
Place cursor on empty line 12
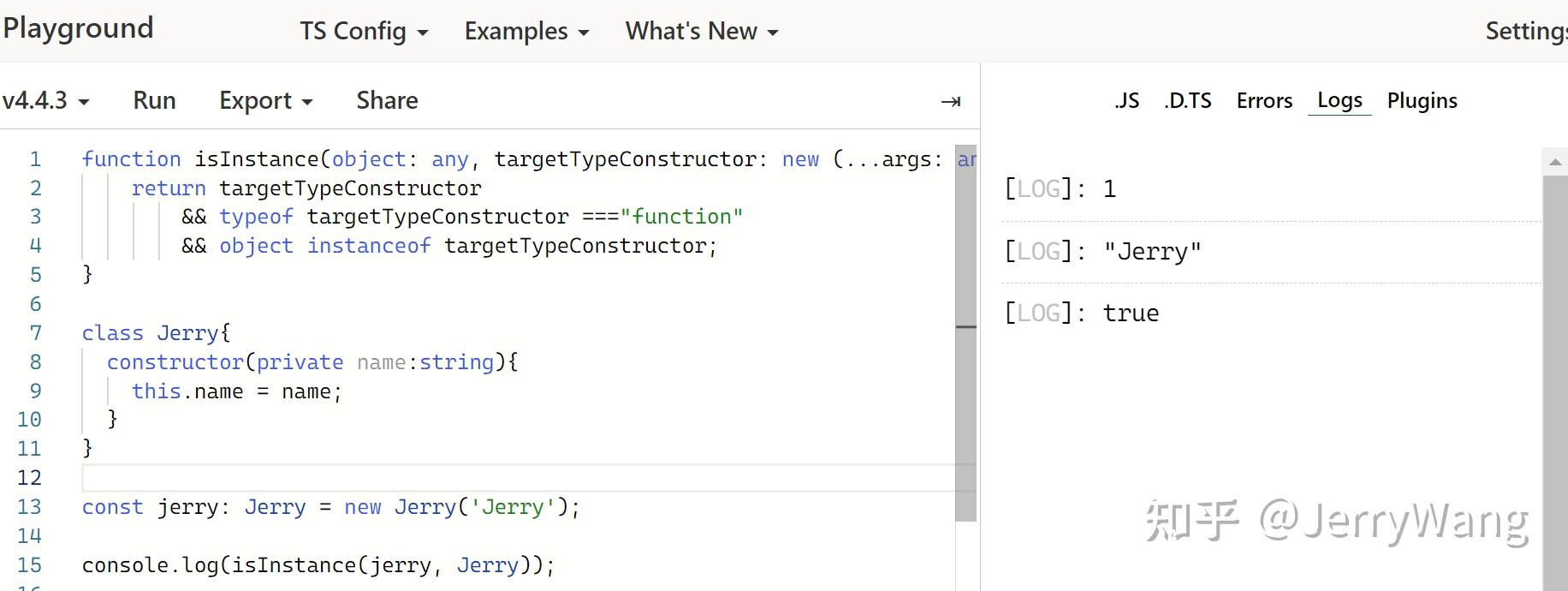coord(514,478)
